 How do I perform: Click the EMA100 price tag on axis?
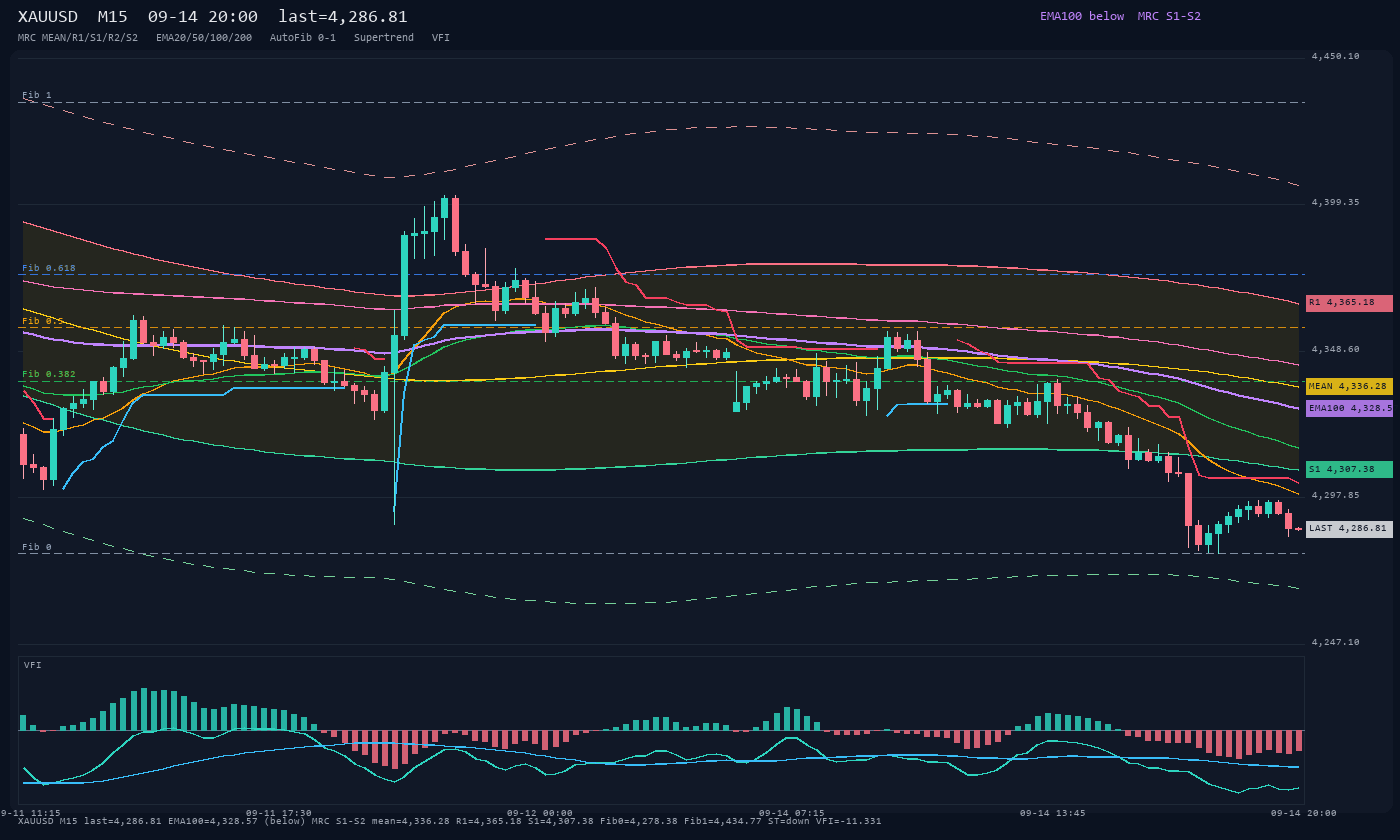1349,408
